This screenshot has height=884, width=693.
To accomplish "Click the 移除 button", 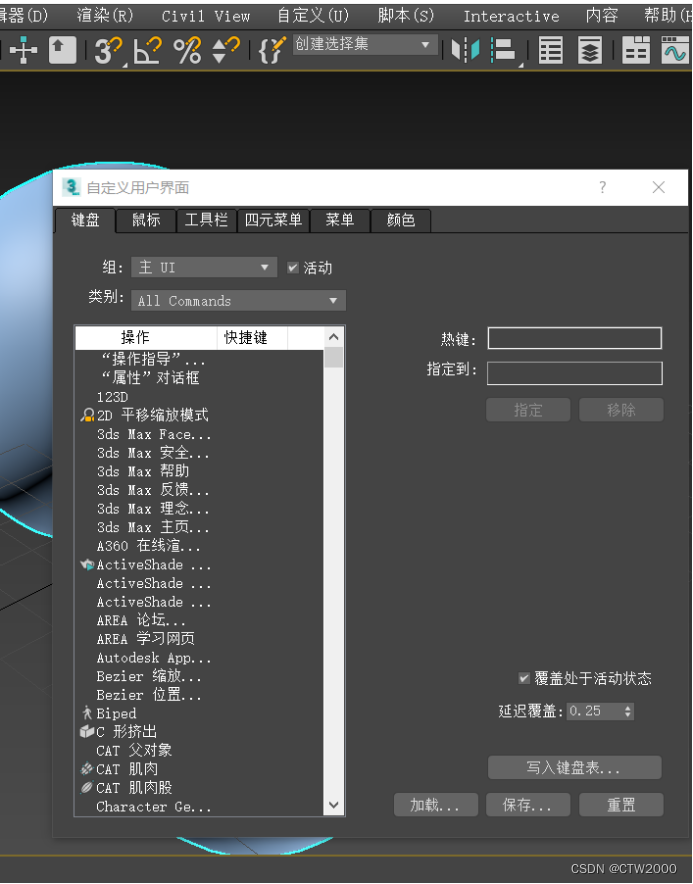I will pyautogui.click(x=621, y=410).
